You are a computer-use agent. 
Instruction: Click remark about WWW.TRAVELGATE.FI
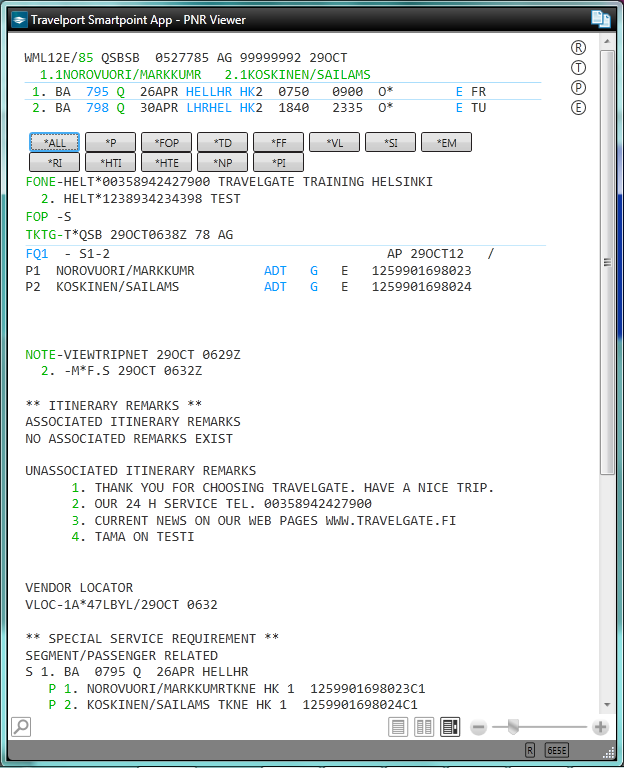pos(275,520)
